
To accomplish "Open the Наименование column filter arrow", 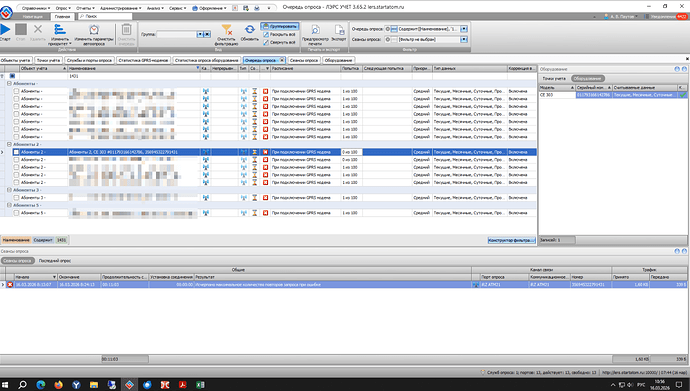I will tap(198, 69).
